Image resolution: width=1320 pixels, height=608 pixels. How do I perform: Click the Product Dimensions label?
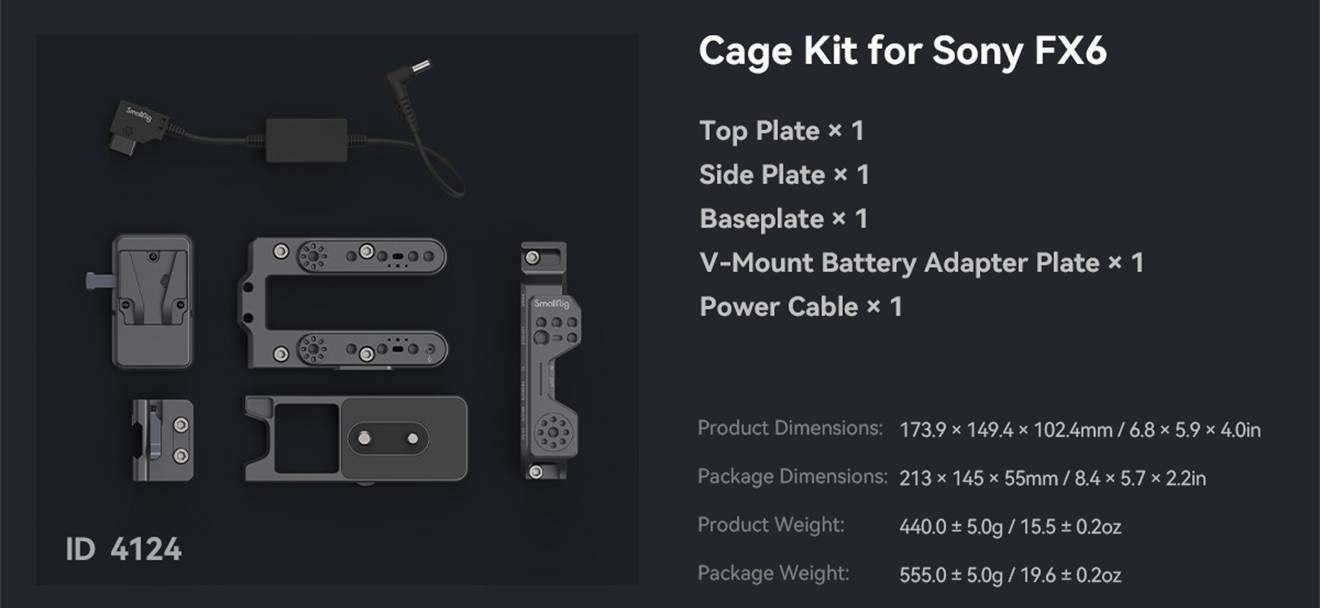tap(790, 428)
